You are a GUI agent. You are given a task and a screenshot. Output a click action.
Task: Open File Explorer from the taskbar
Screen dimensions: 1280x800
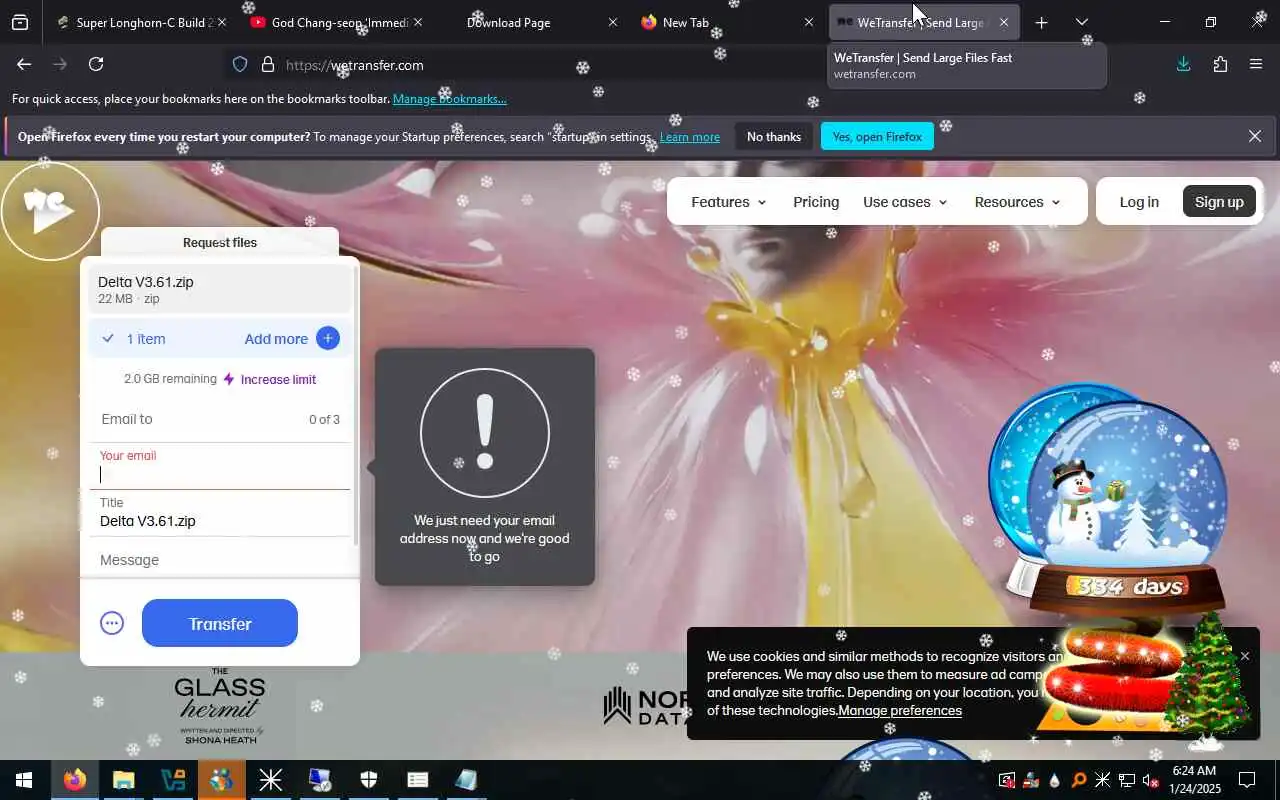(123, 780)
